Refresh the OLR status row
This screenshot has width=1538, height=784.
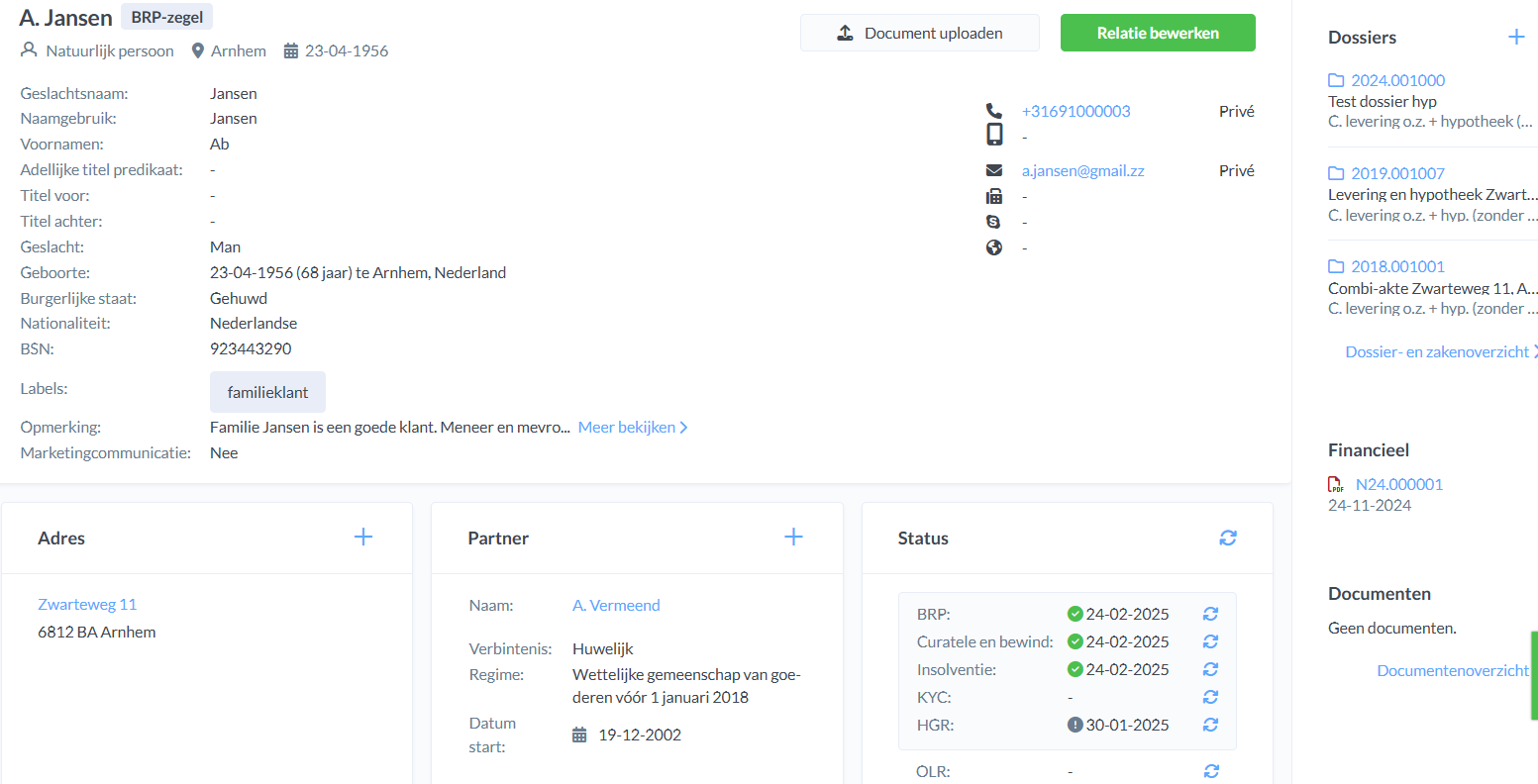click(1210, 771)
